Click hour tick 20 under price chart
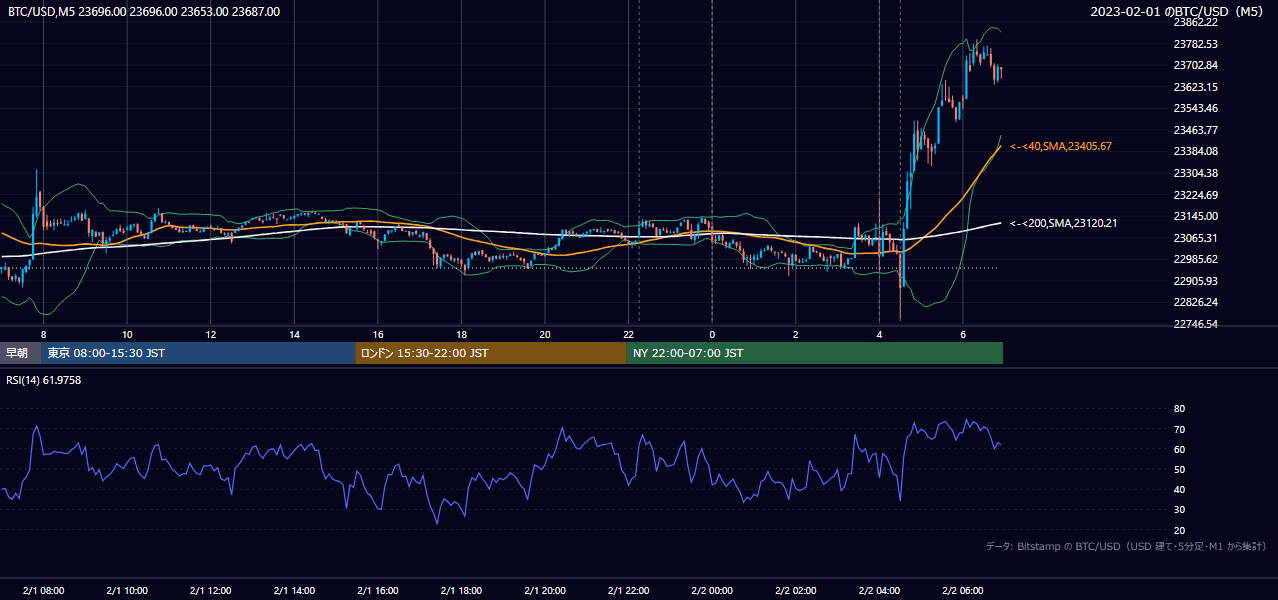Screen dimensions: 1278x600 (x=545, y=334)
